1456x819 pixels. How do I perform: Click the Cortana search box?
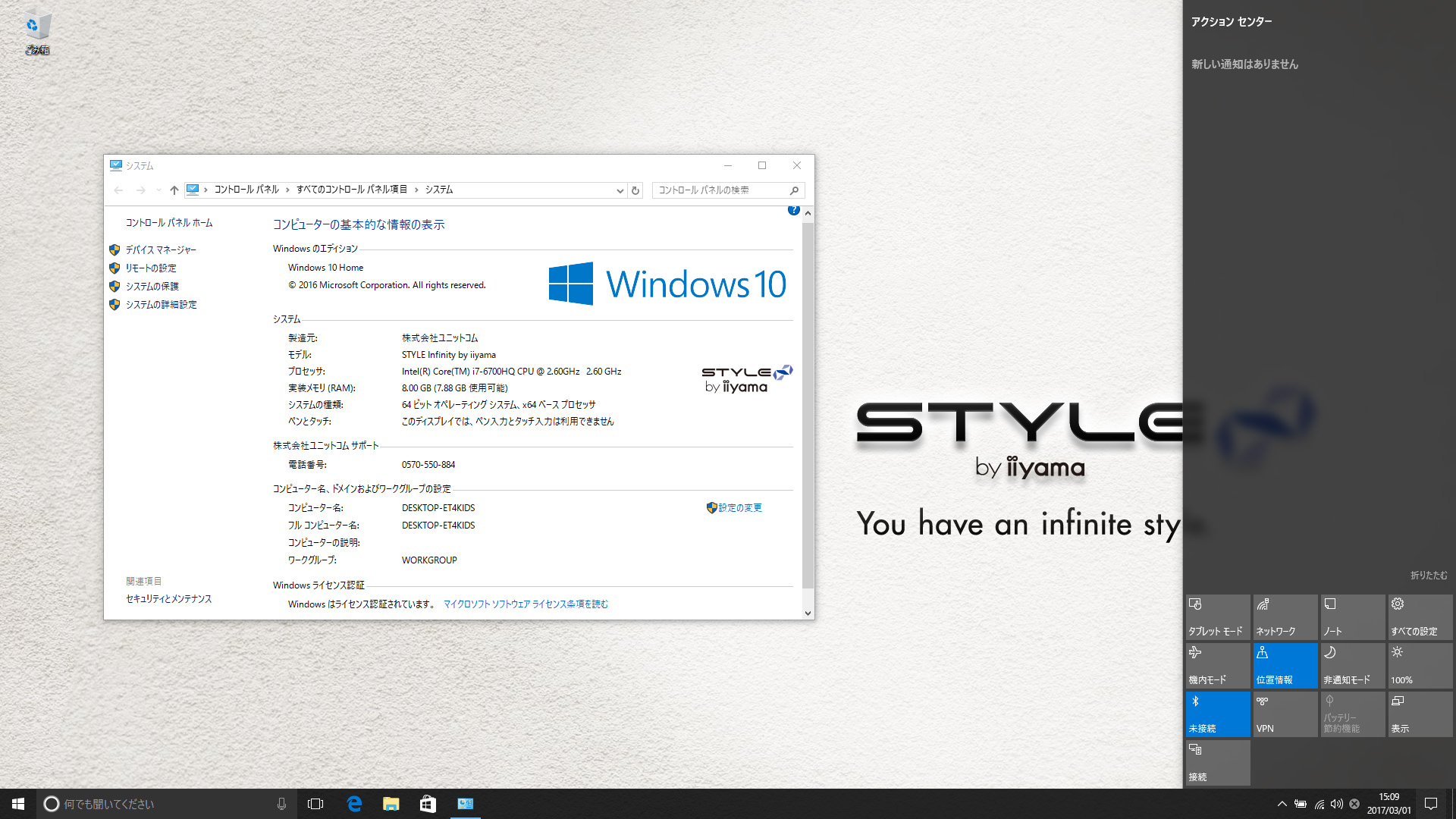(167, 804)
